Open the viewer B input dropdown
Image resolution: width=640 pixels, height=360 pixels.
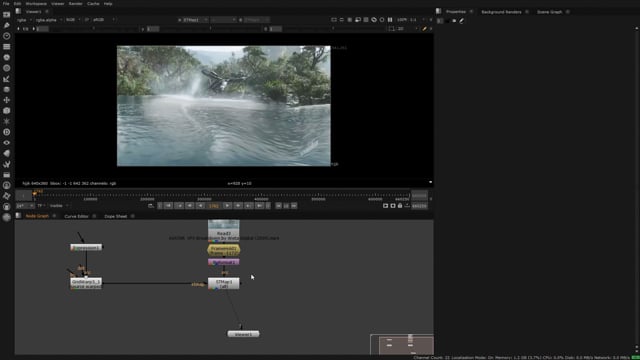click(x=255, y=20)
